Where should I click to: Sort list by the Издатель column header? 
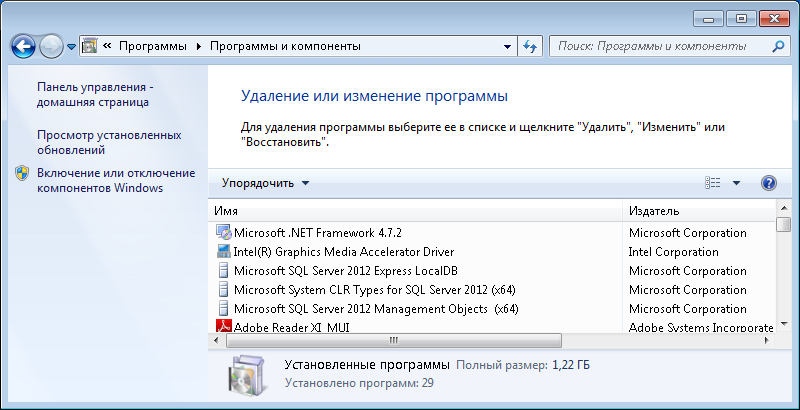point(699,211)
